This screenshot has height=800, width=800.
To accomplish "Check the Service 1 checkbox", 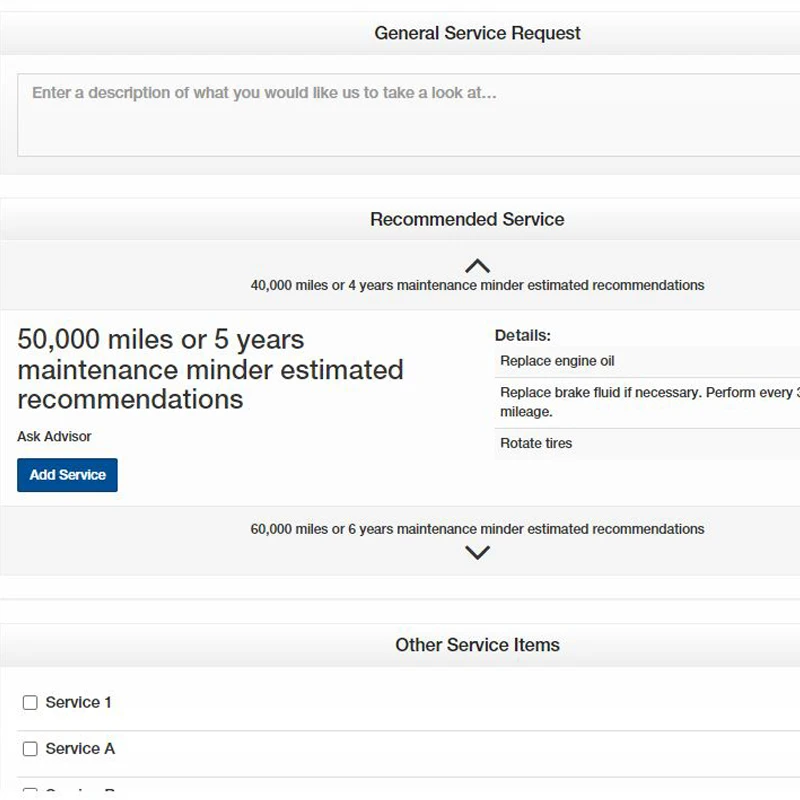I will pyautogui.click(x=30, y=703).
